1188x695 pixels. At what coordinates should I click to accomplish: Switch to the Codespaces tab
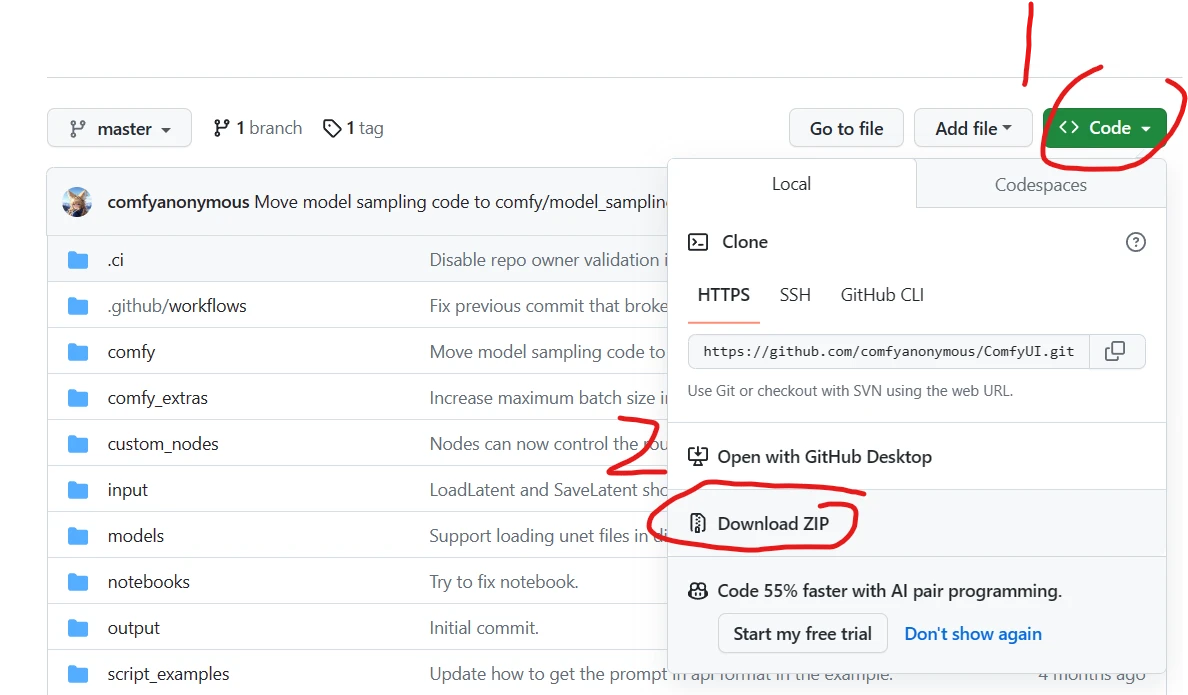click(1040, 185)
